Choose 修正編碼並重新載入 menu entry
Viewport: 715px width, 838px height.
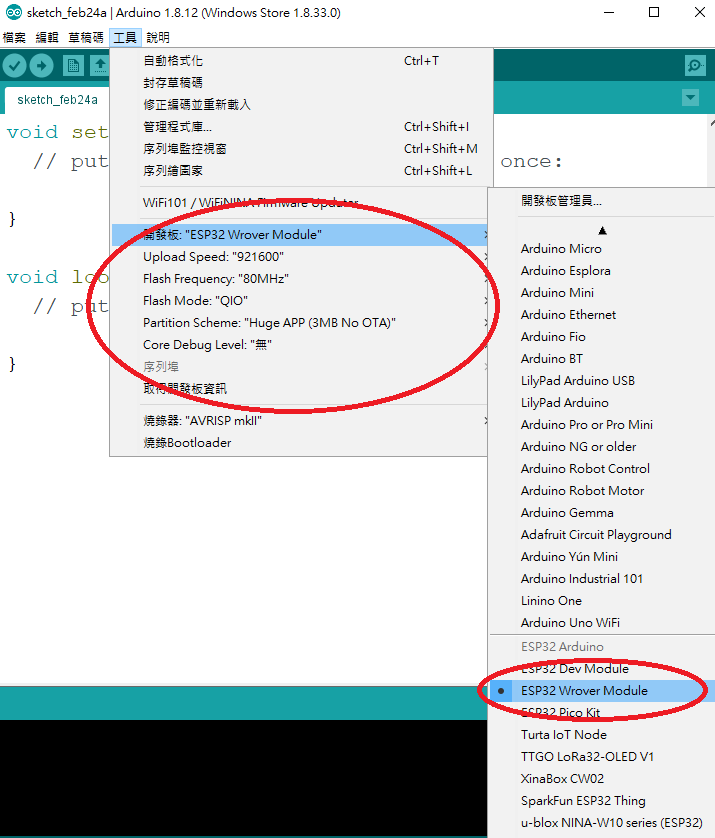click(299, 105)
